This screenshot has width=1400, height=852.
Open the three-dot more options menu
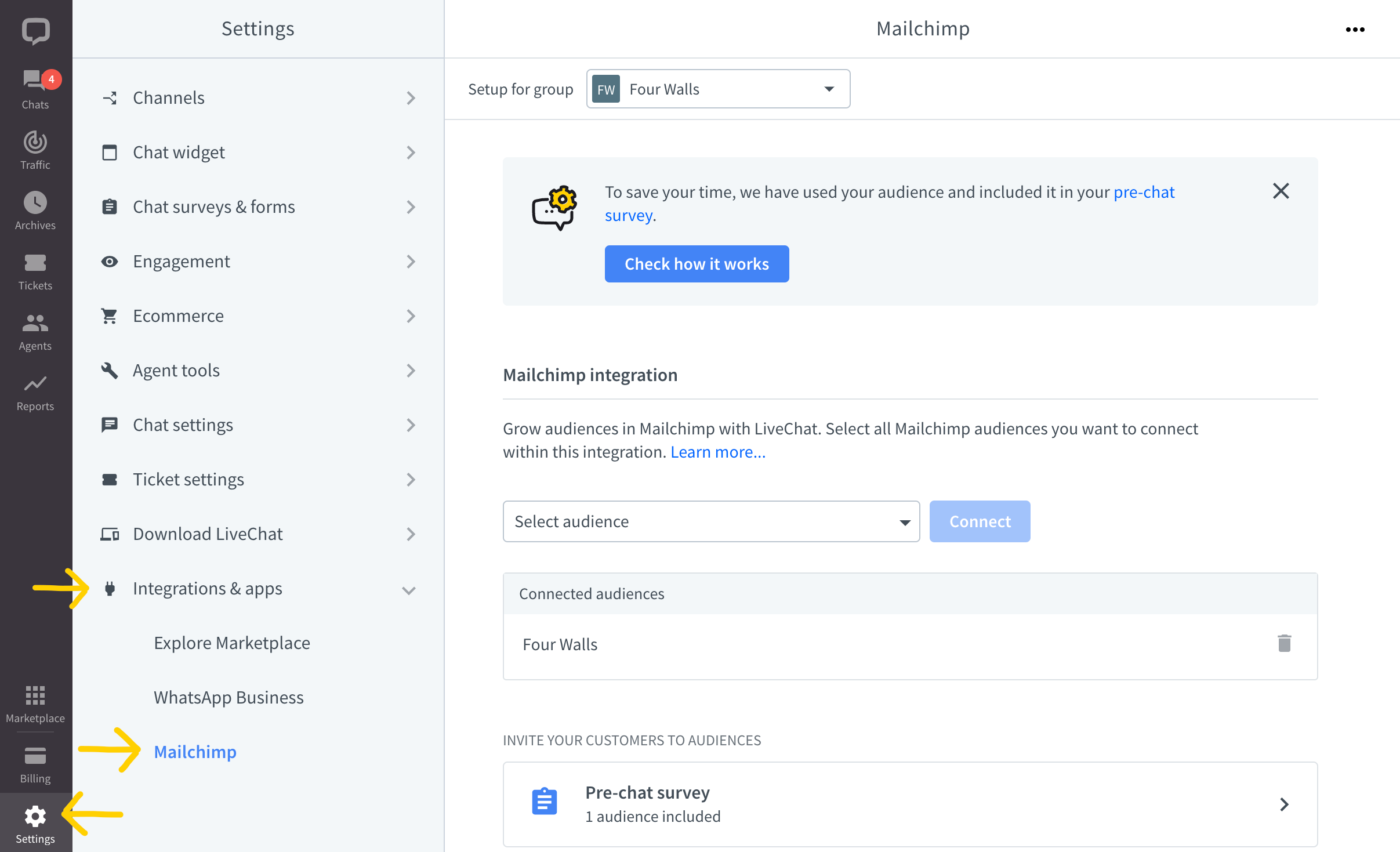click(1355, 30)
